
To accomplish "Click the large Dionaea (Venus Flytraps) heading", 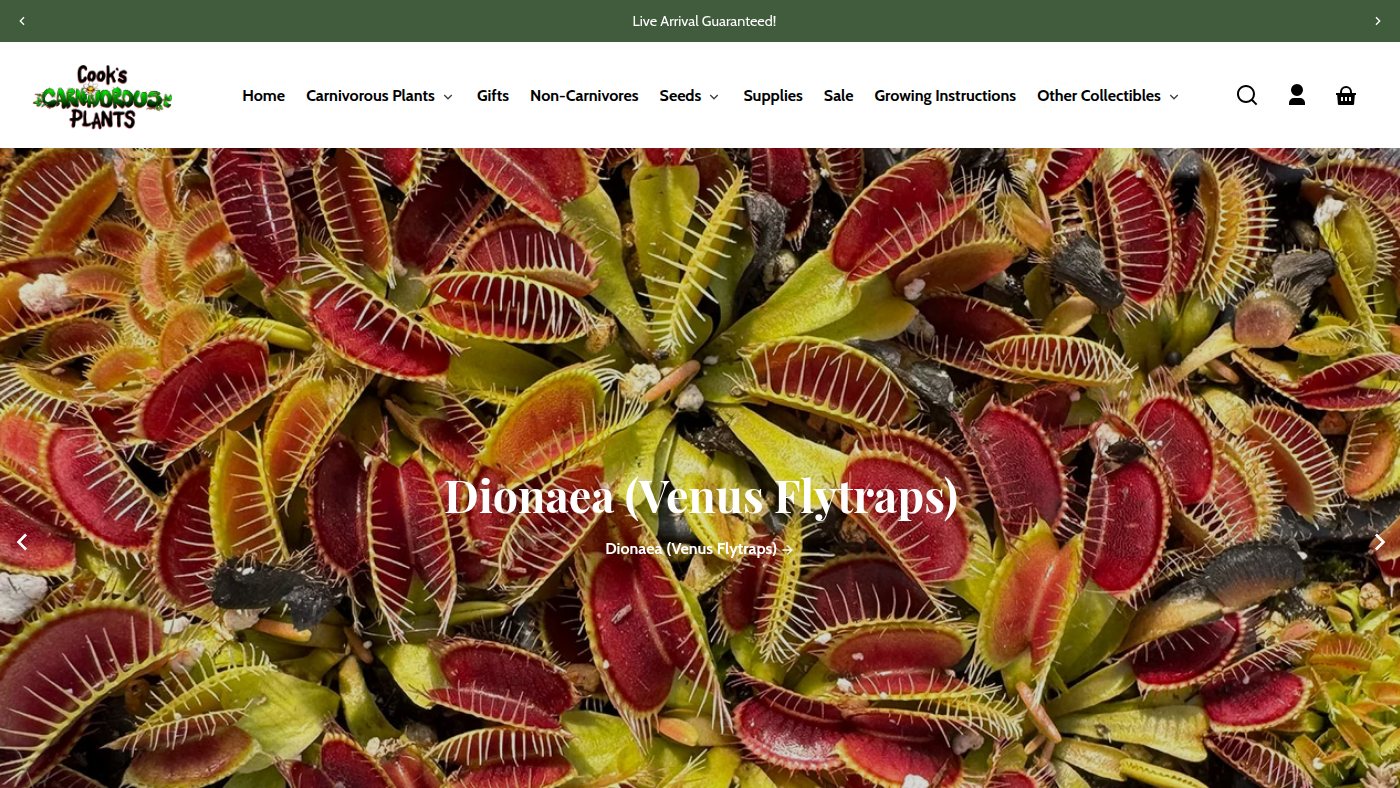I will (x=701, y=496).
